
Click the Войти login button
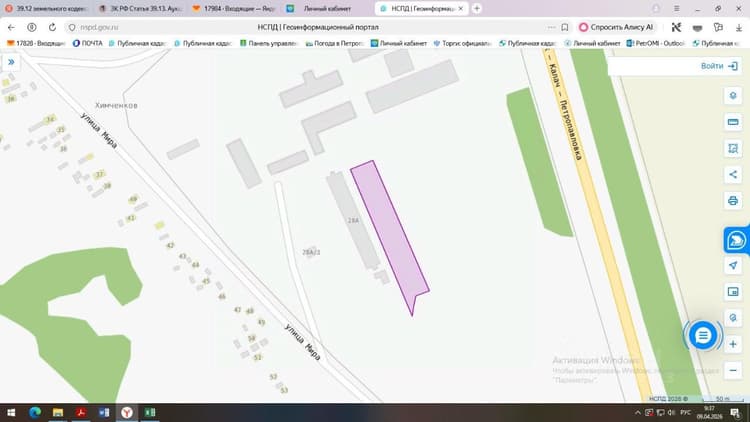click(719, 66)
